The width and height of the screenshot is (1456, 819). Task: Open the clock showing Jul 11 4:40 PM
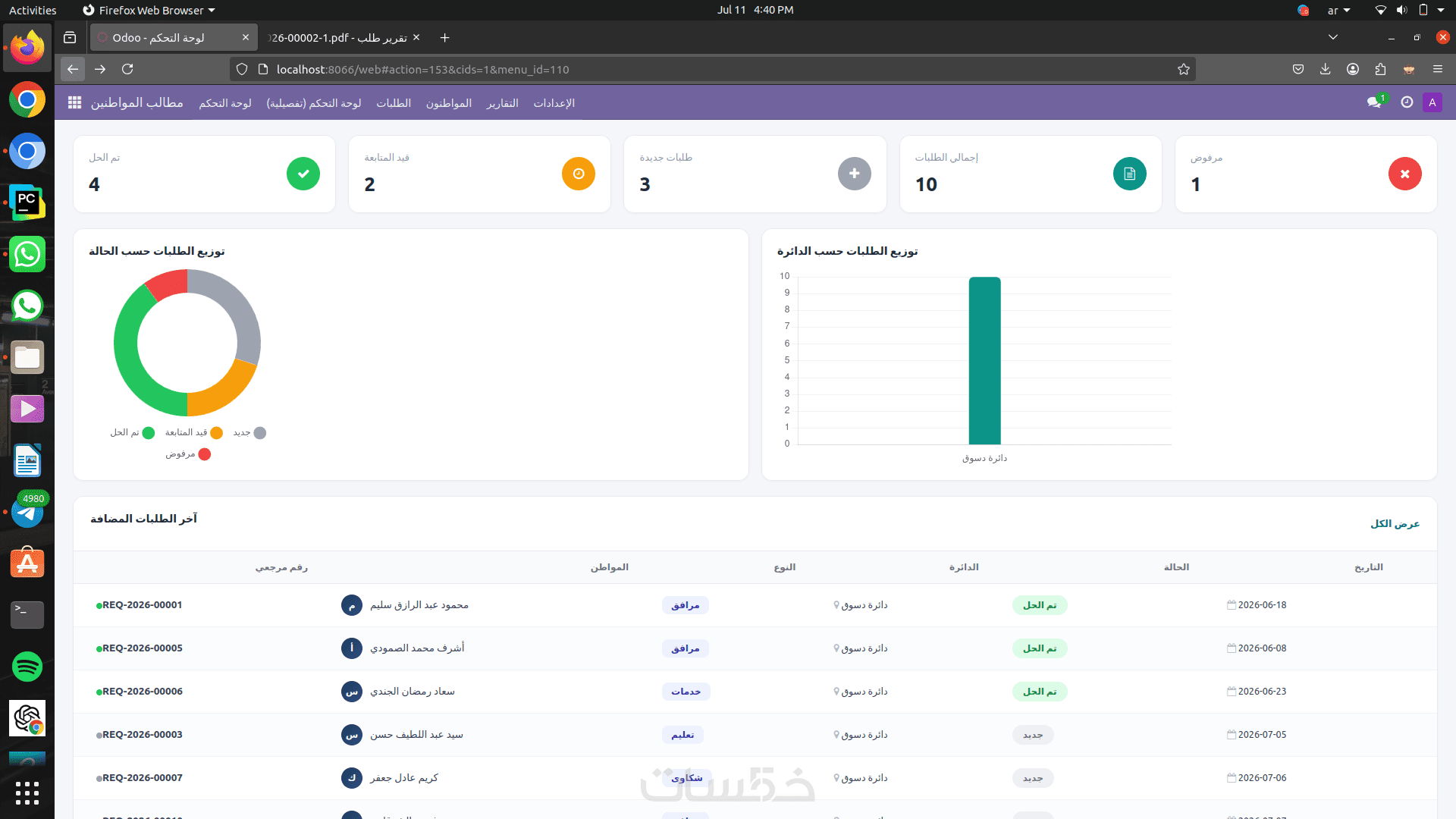[755, 10]
